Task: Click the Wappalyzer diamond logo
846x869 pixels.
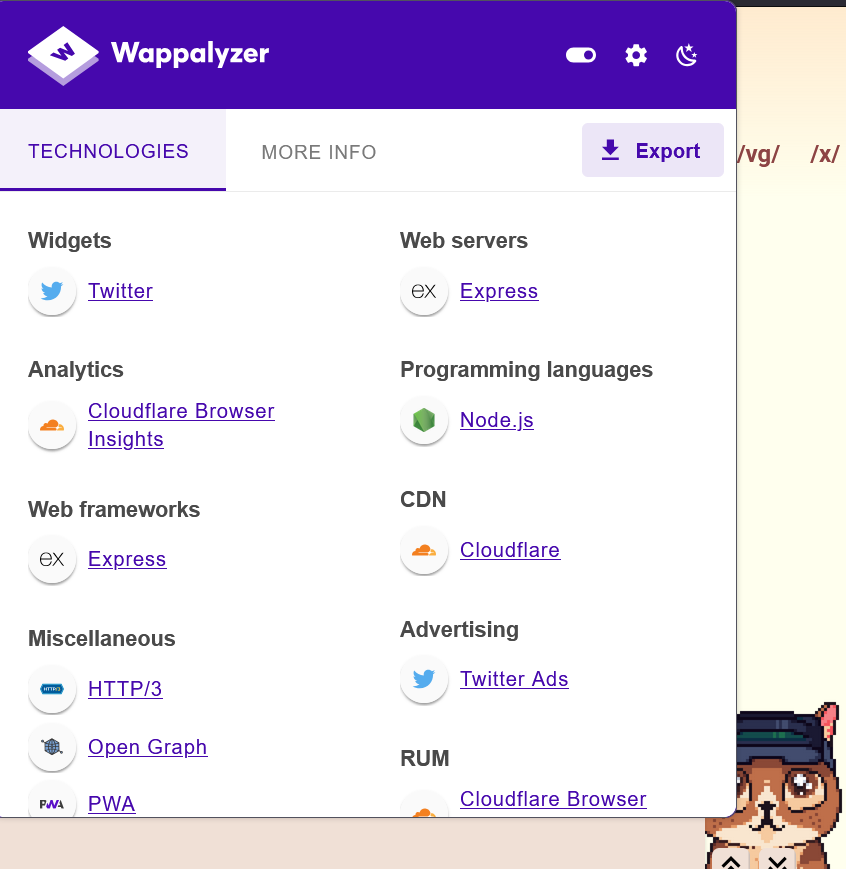Action: coord(63,55)
